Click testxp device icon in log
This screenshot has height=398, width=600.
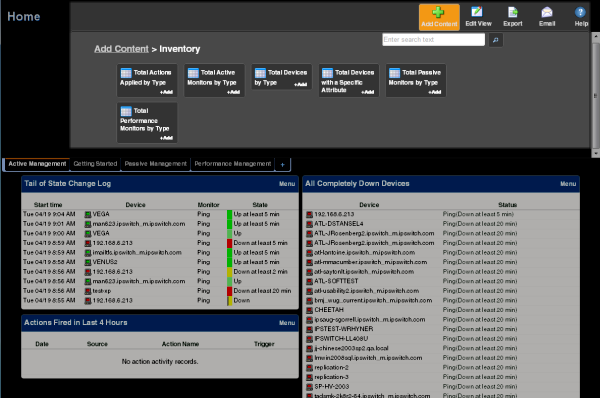tap(88, 291)
